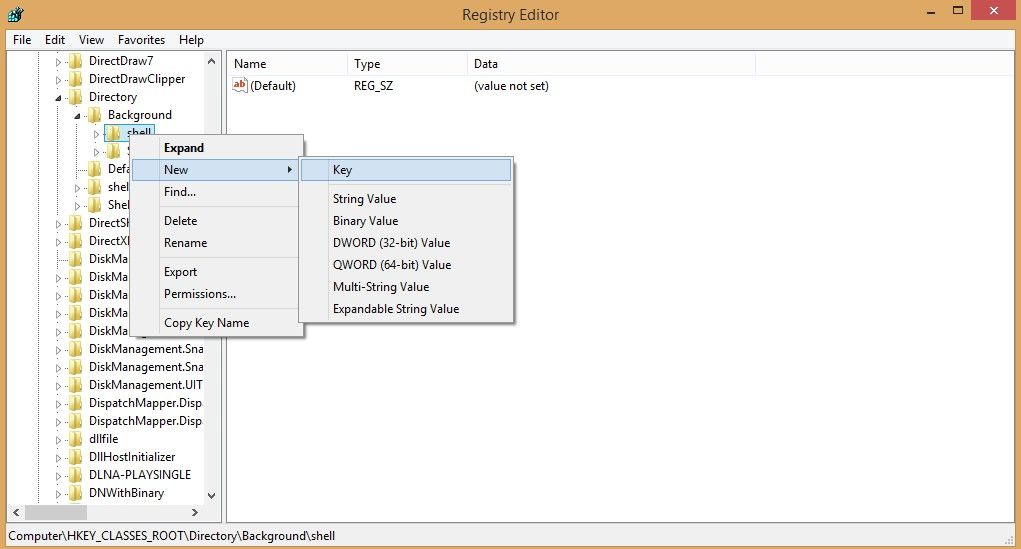Select the (Default) value name
This screenshot has width=1021, height=549.
click(273, 86)
